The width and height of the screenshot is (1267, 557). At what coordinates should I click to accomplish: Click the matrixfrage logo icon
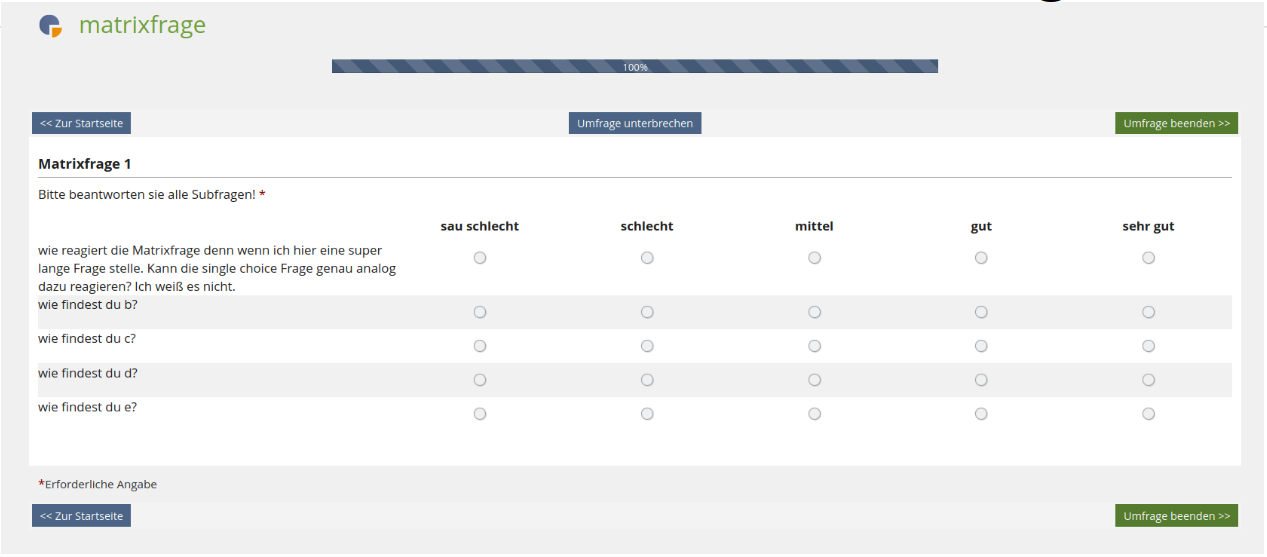click(50, 26)
